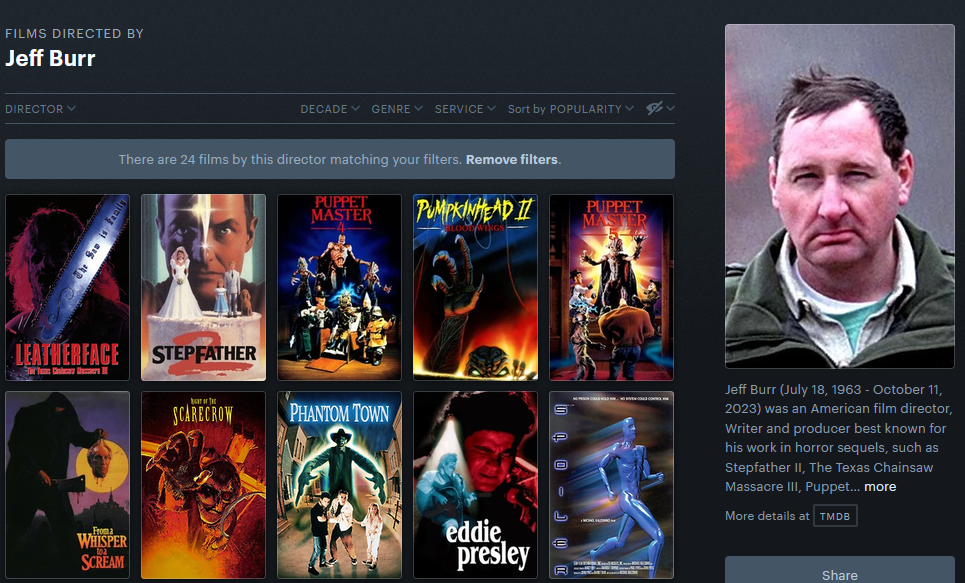Toggle the eye visibility filter icon
Viewport: 965px width, 583px height.
(660, 108)
